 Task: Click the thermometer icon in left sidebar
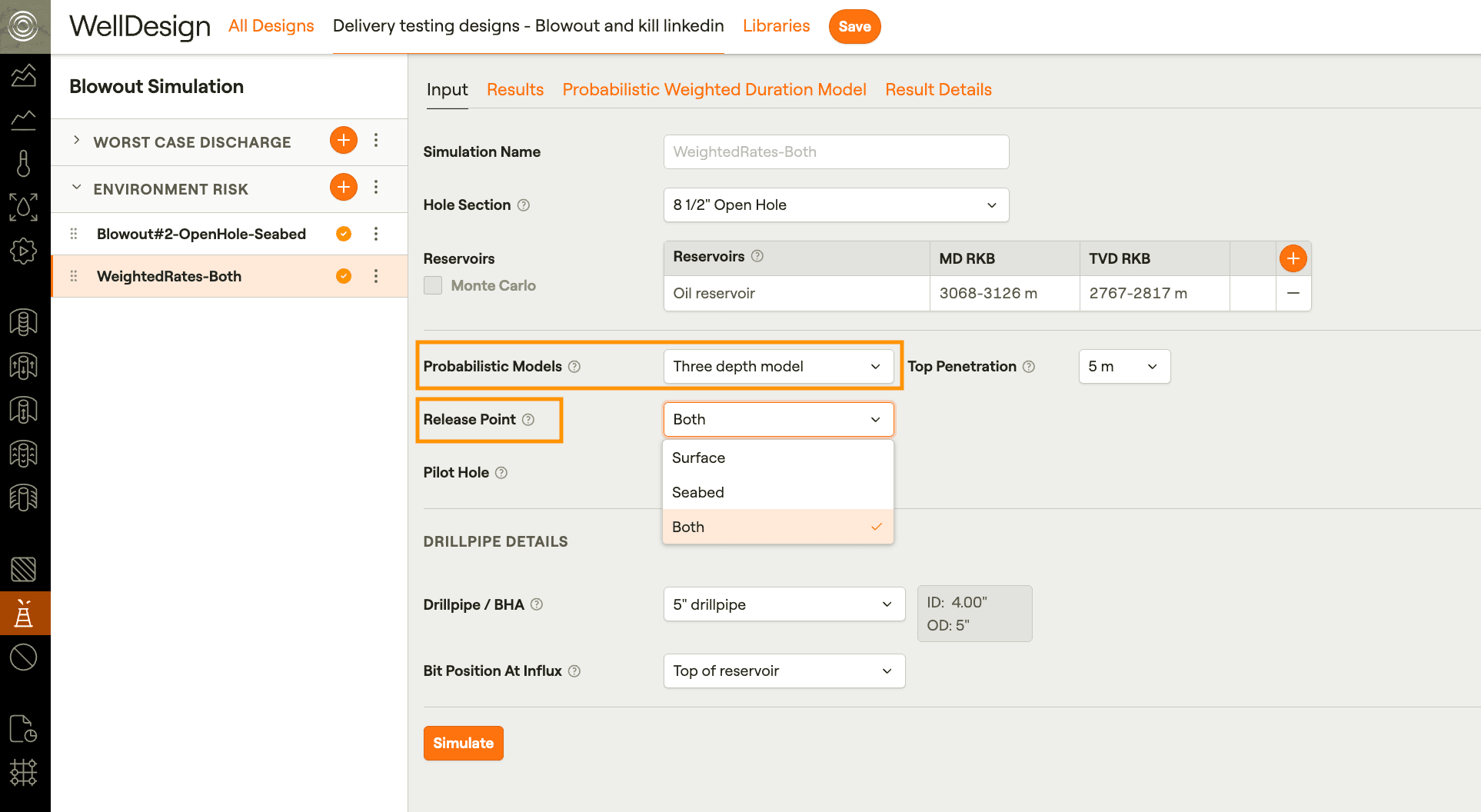24,164
